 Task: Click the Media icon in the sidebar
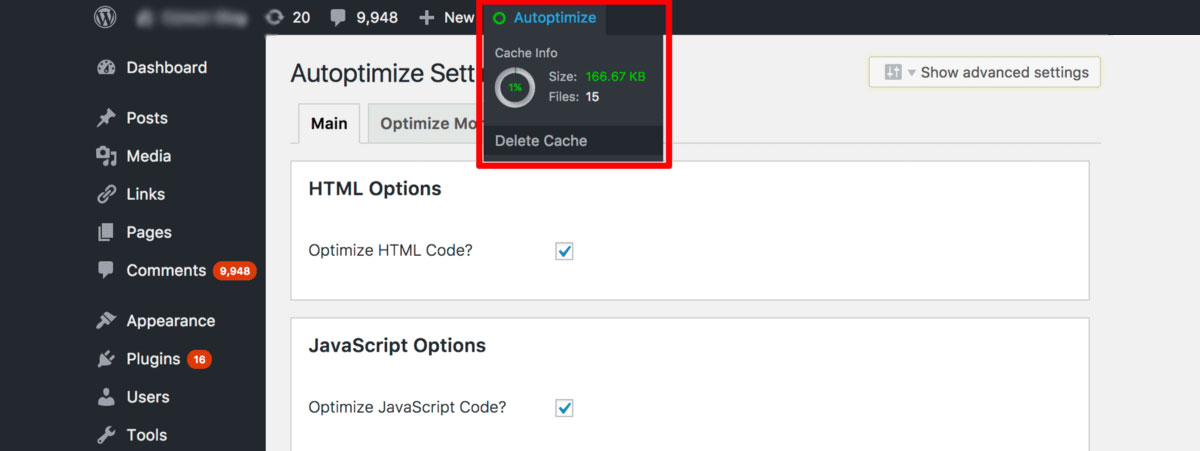106,156
